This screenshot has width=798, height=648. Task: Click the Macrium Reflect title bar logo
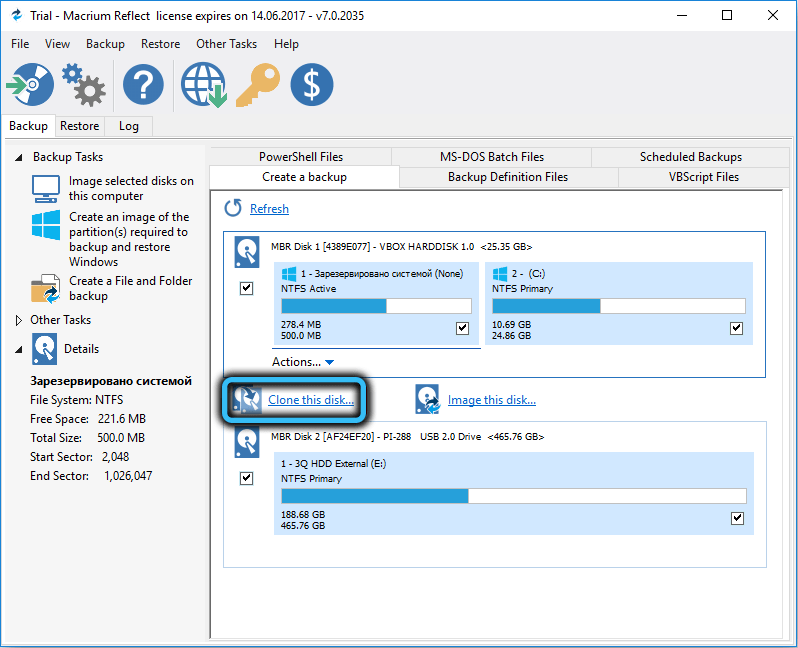click(x=17, y=15)
